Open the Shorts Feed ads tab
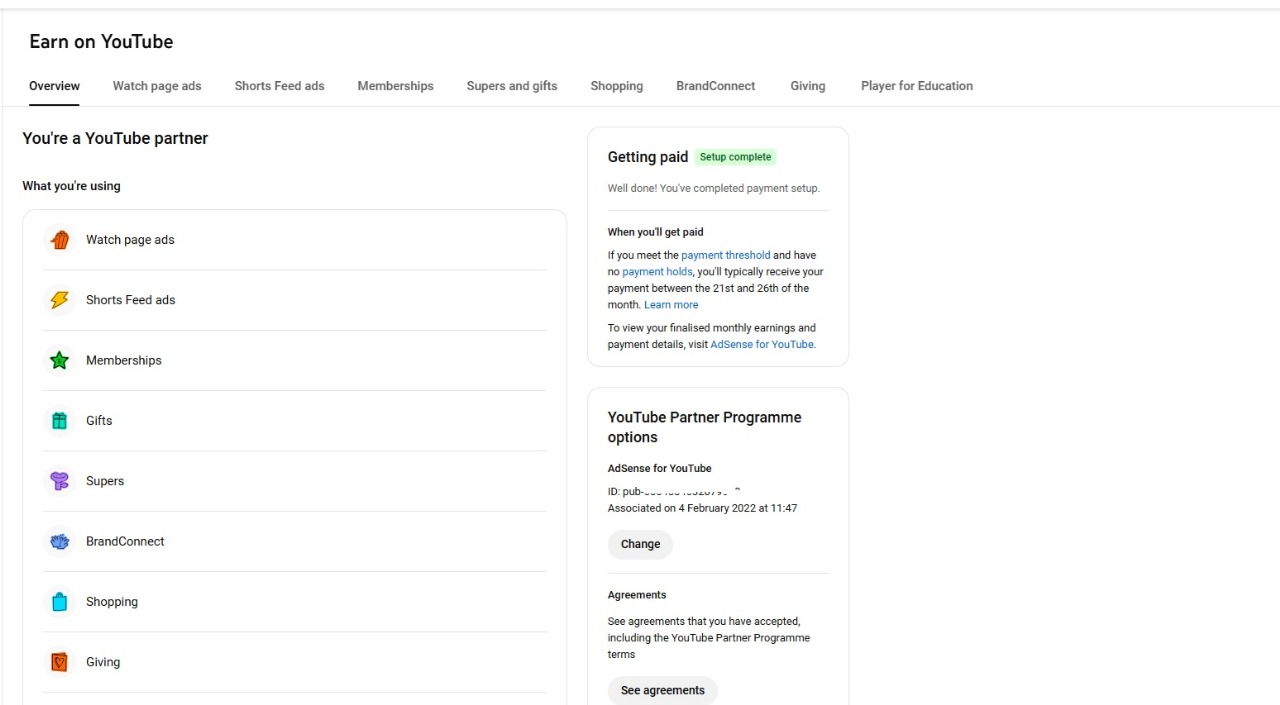 tap(279, 86)
